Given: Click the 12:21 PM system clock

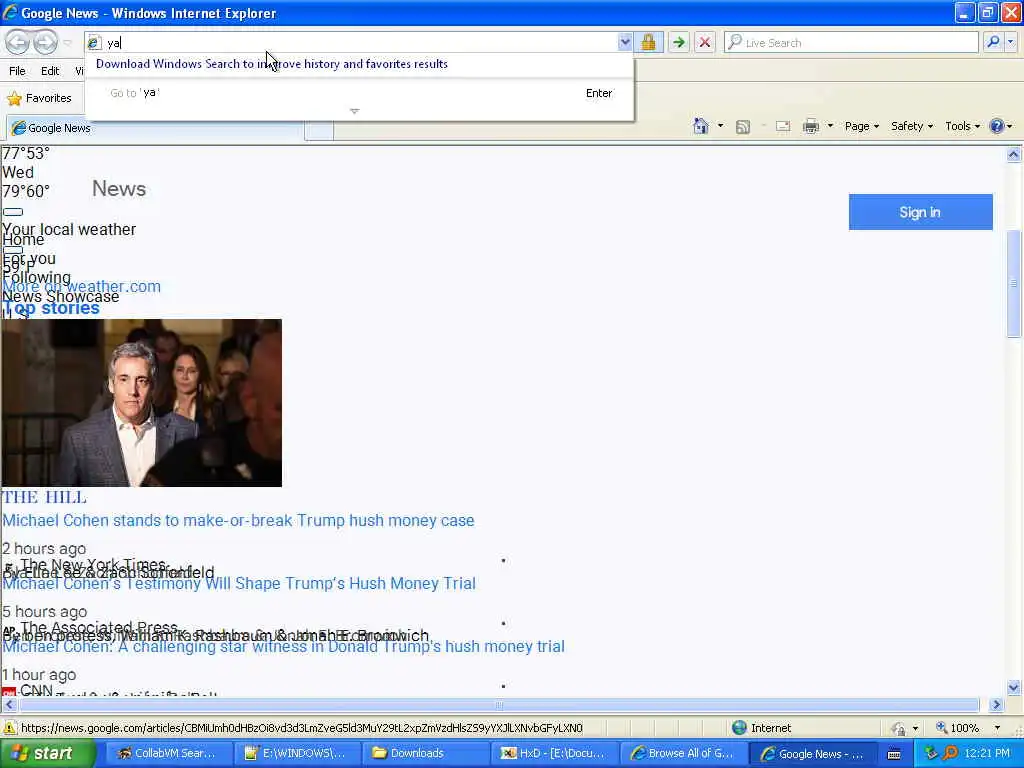Looking at the screenshot, I should (987, 754).
